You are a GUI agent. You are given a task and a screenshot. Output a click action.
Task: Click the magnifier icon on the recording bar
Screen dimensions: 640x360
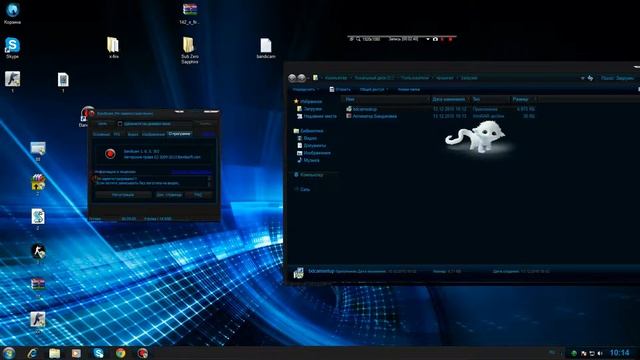[358, 39]
